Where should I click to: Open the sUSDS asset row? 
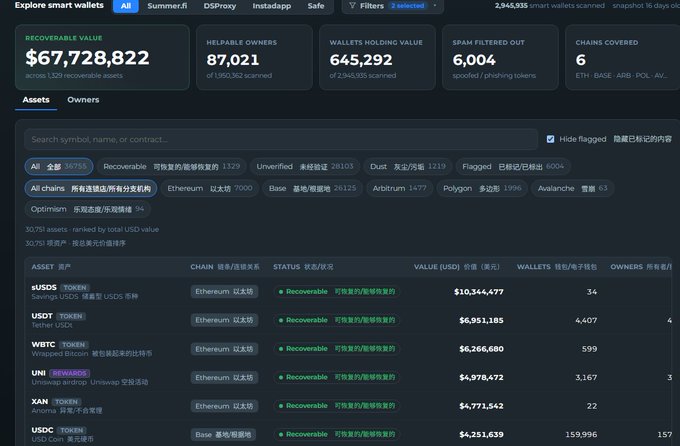coord(349,292)
